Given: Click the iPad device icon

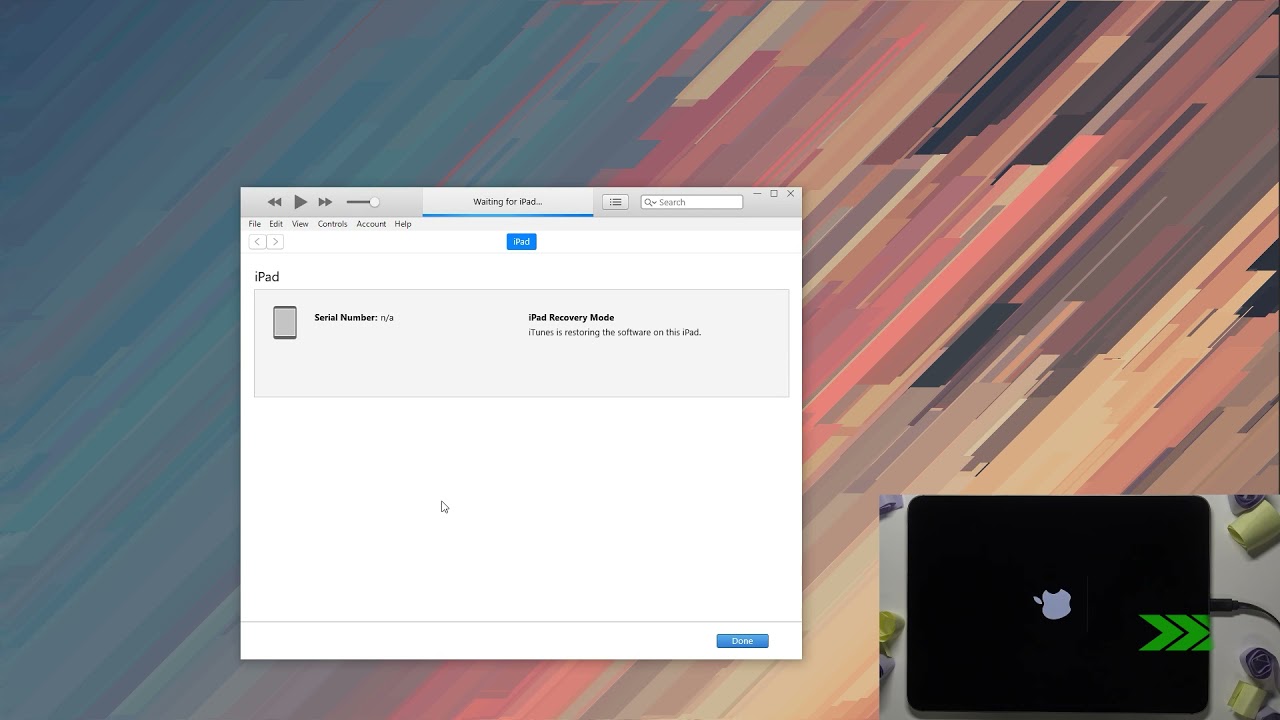Looking at the screenshot, I should pyautogui.click(x=285, y=322).
